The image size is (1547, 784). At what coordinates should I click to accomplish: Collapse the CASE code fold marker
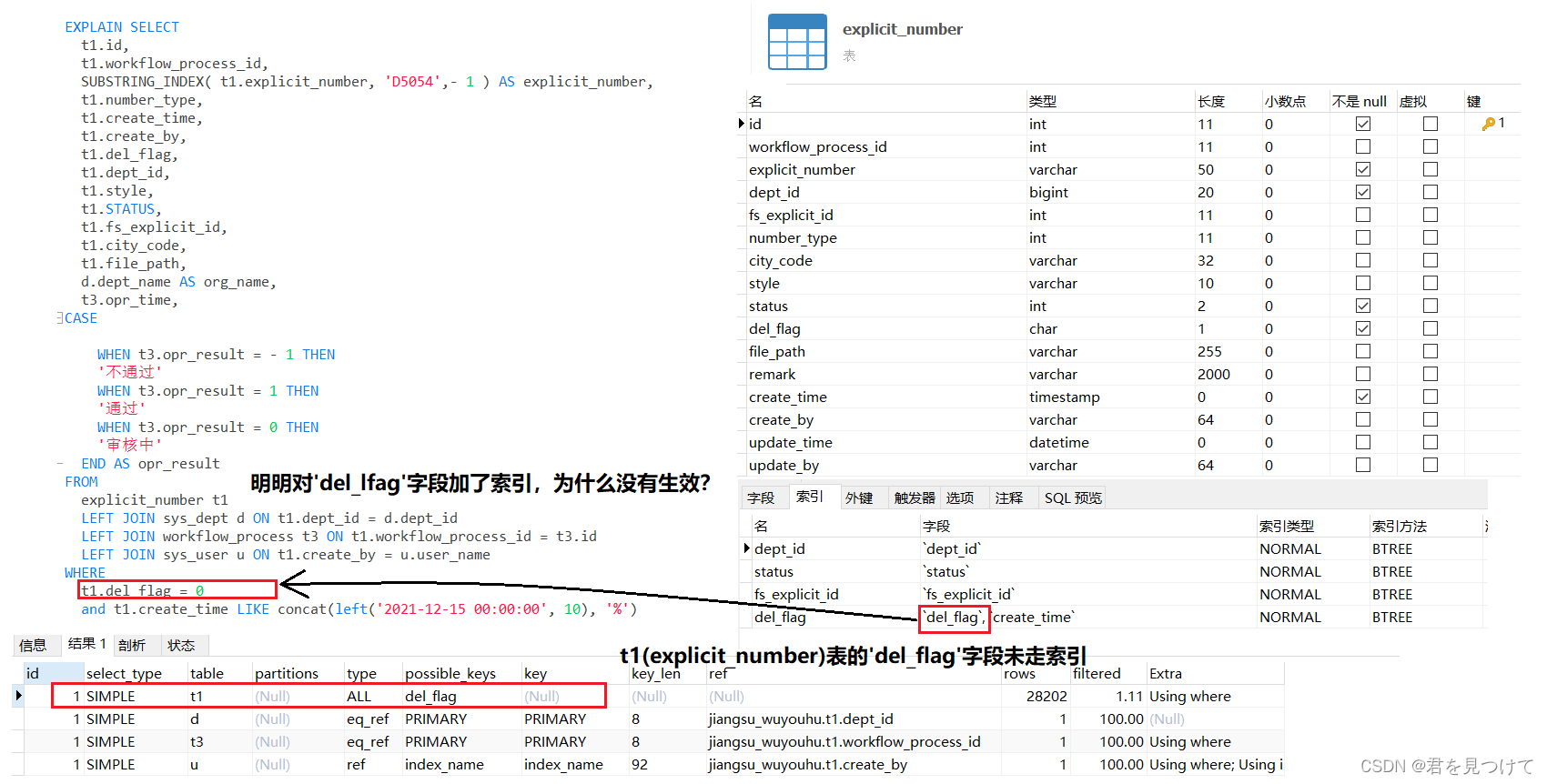[x=60, y=318]
